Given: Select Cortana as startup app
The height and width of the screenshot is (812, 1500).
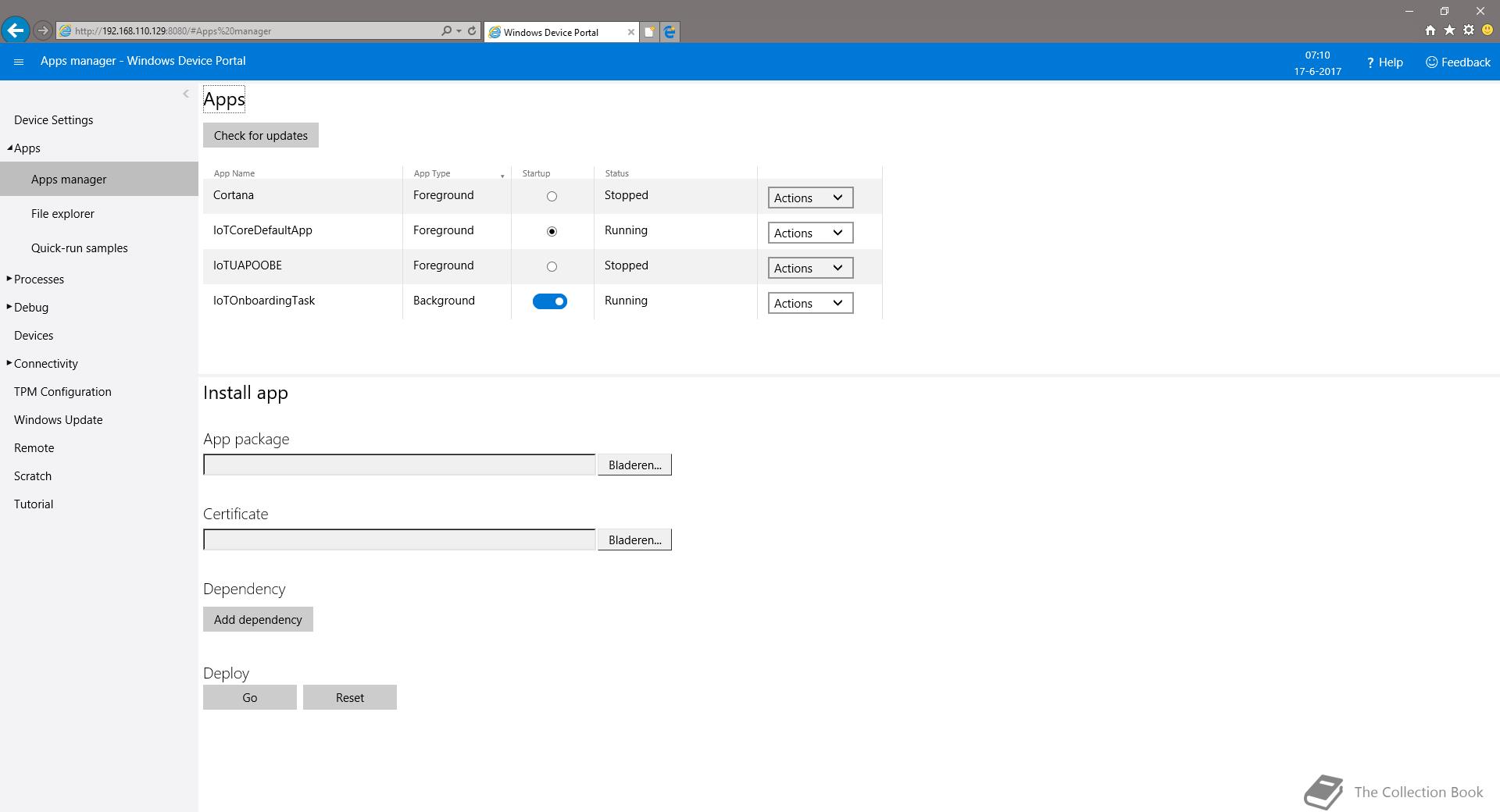Looking at the screenshot, I should click(552, 197).
